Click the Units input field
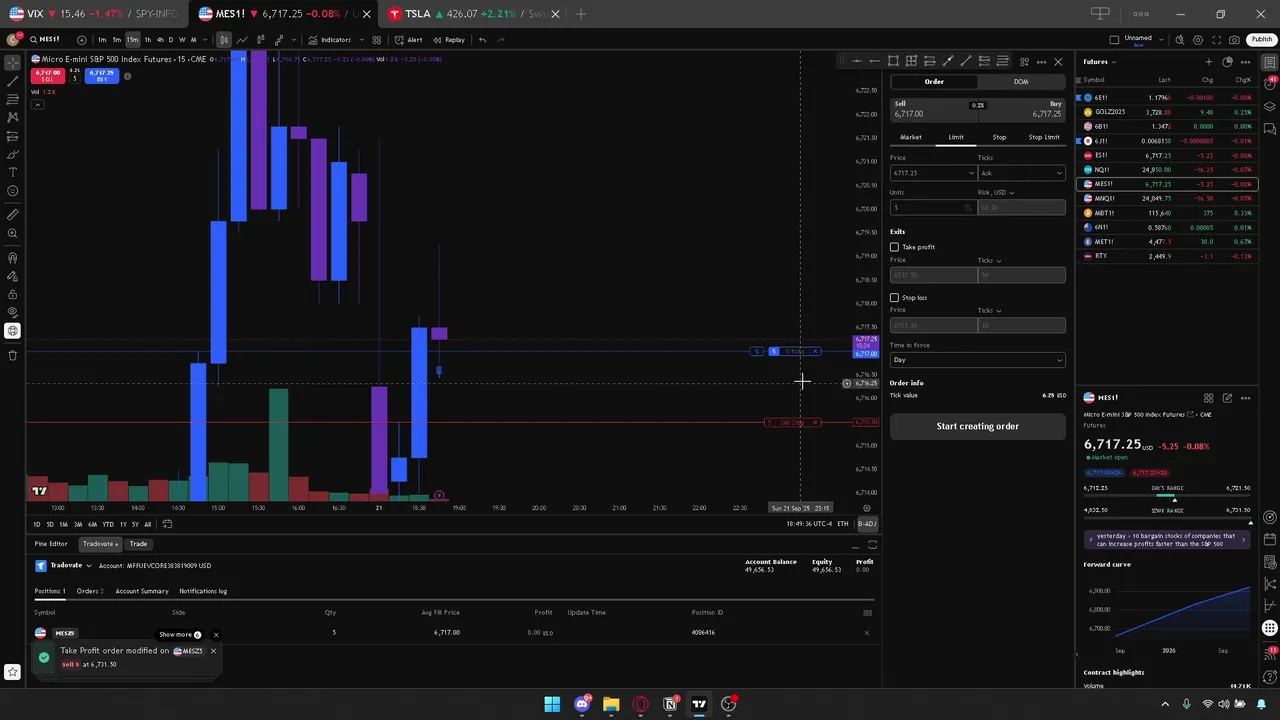 tap(932, 207)
